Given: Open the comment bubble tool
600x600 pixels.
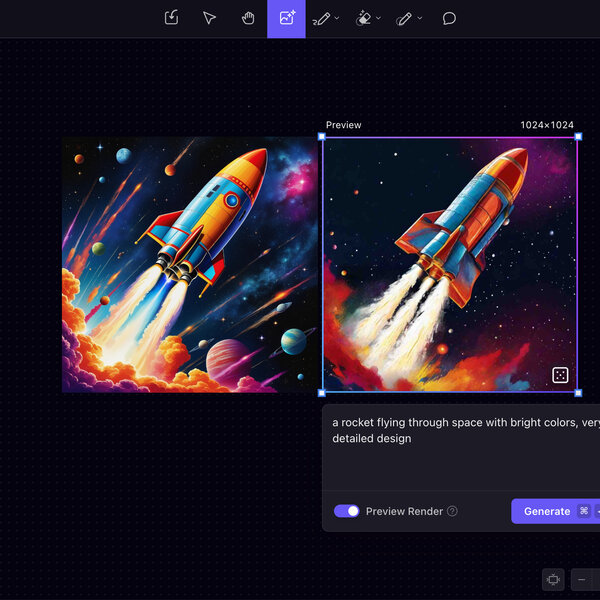Looking at the screenshot, I should point(449,18).
